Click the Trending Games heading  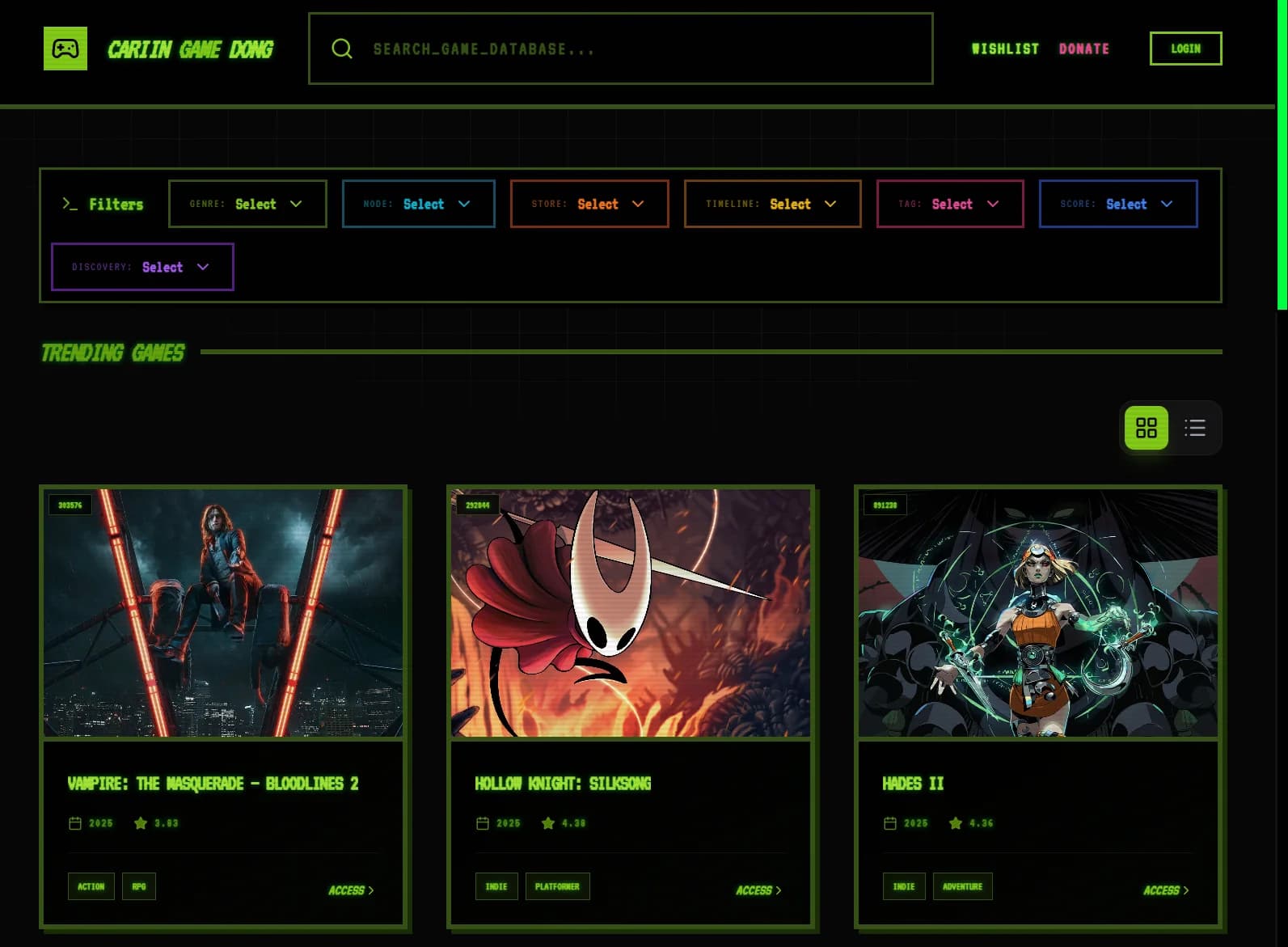(x=113, y=353)
